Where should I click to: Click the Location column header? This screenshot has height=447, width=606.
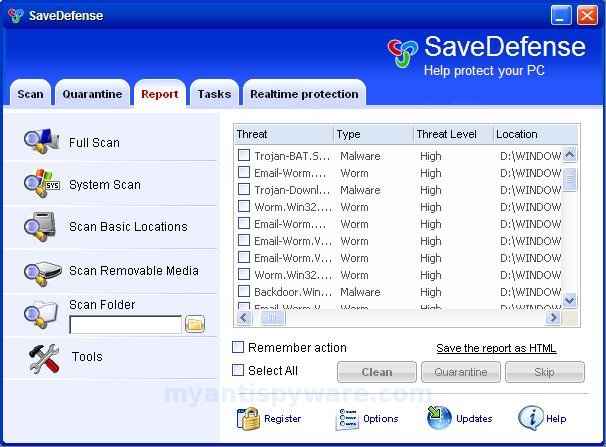[536, 134]
